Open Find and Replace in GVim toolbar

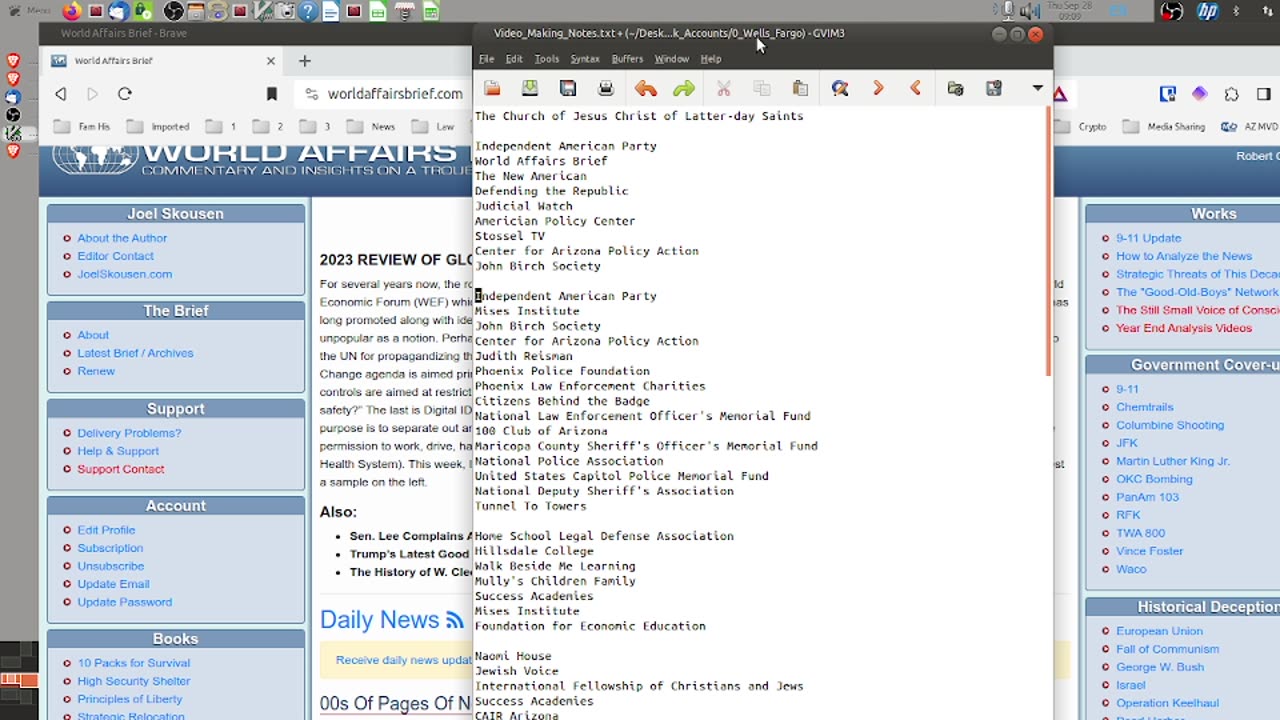(840, 89)
